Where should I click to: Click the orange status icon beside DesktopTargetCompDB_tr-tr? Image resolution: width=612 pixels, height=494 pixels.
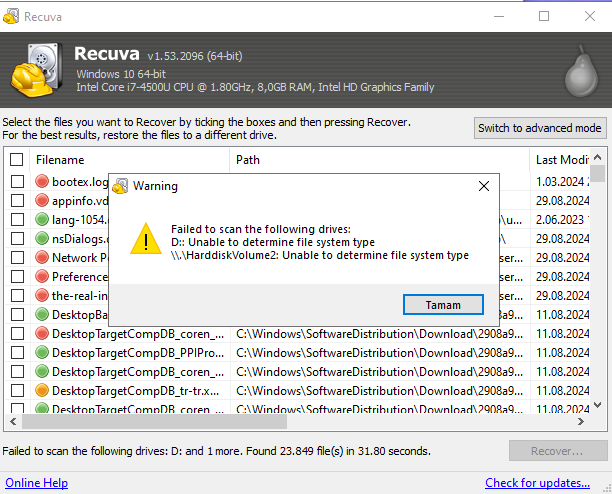point(42,391)
